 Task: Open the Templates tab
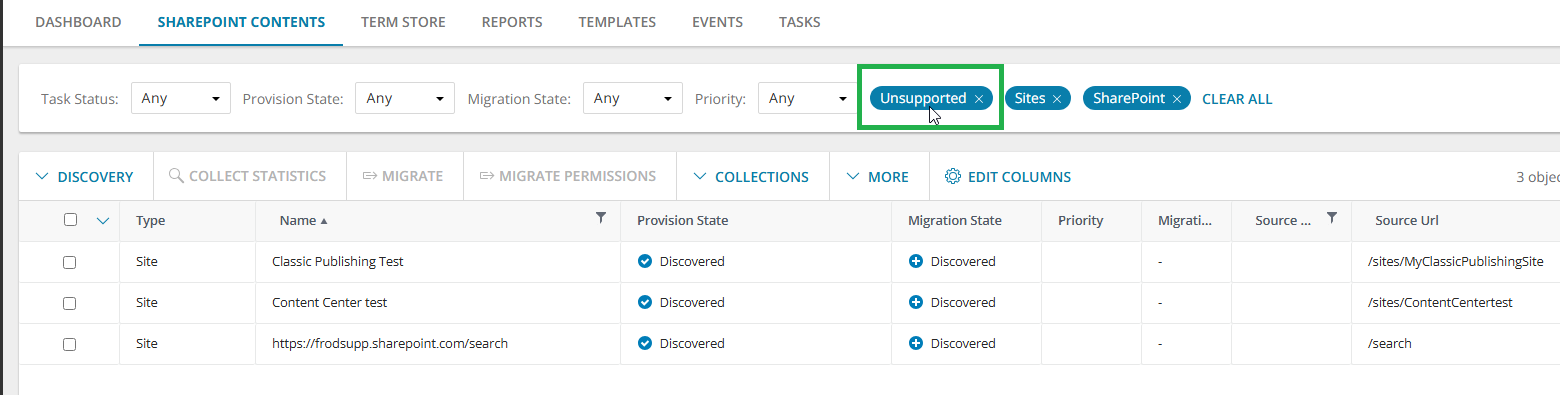(x=617, y=22)
